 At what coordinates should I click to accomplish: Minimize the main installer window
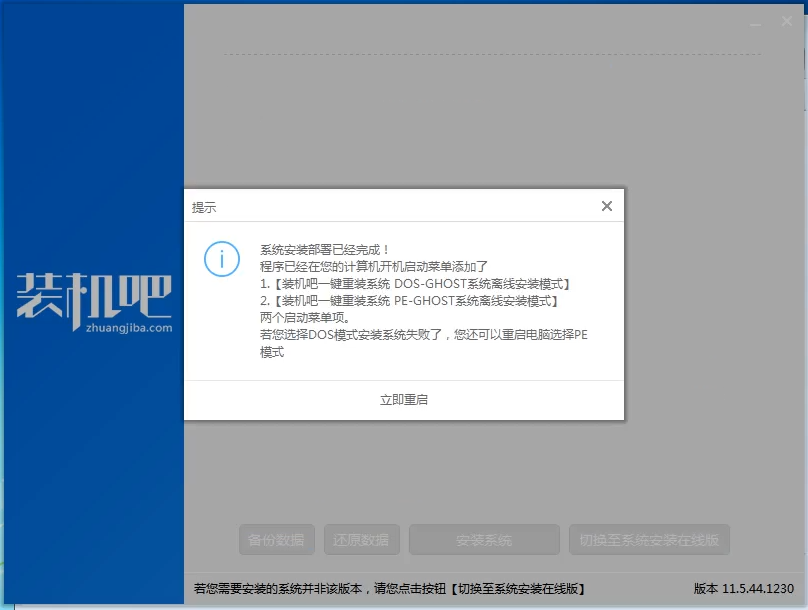pyautogui.click(x=758, y=22)
